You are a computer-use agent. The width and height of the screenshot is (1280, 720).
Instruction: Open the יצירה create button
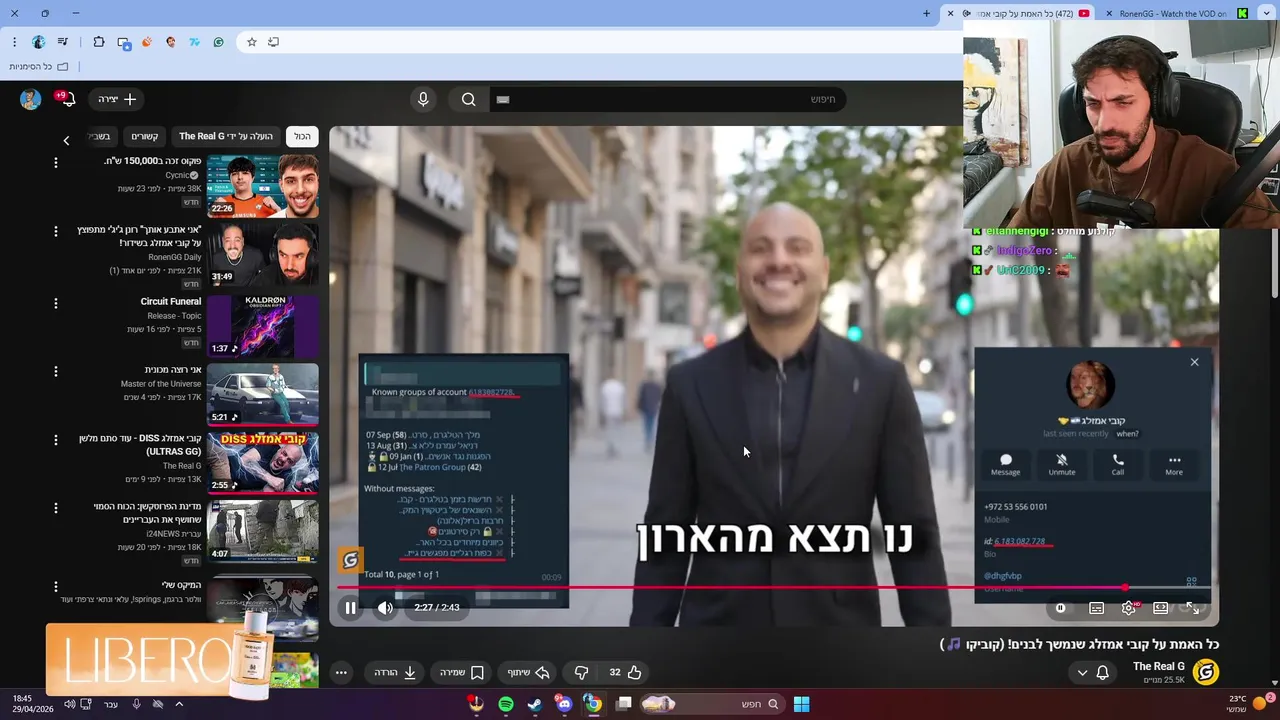118,99
